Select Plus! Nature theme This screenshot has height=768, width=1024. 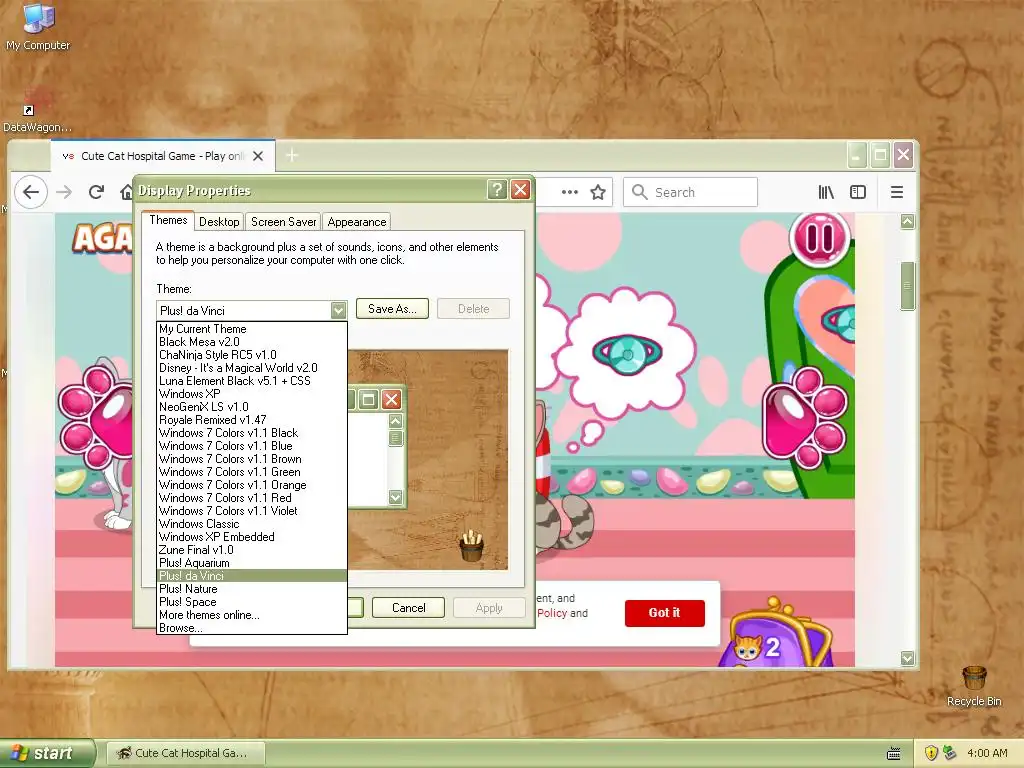pyautogui.click(x=252, y=589)
